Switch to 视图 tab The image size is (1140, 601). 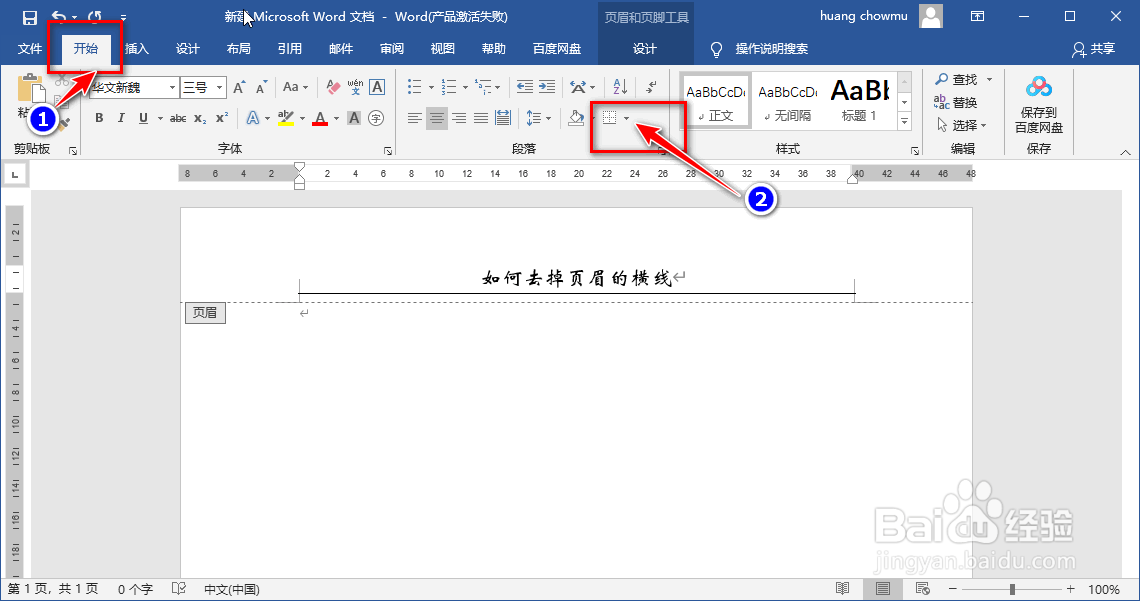(443, 49)
